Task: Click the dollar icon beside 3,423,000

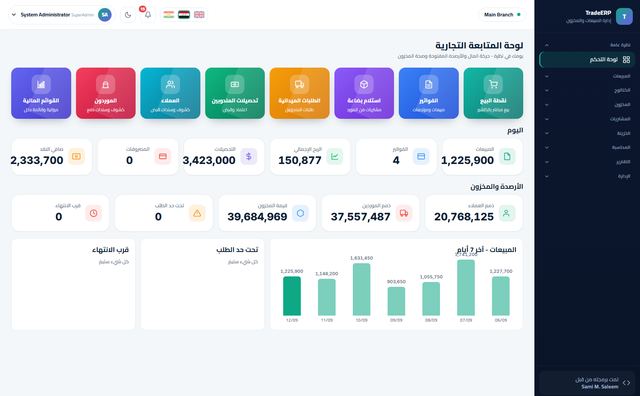Action: [x=249, y=156]
